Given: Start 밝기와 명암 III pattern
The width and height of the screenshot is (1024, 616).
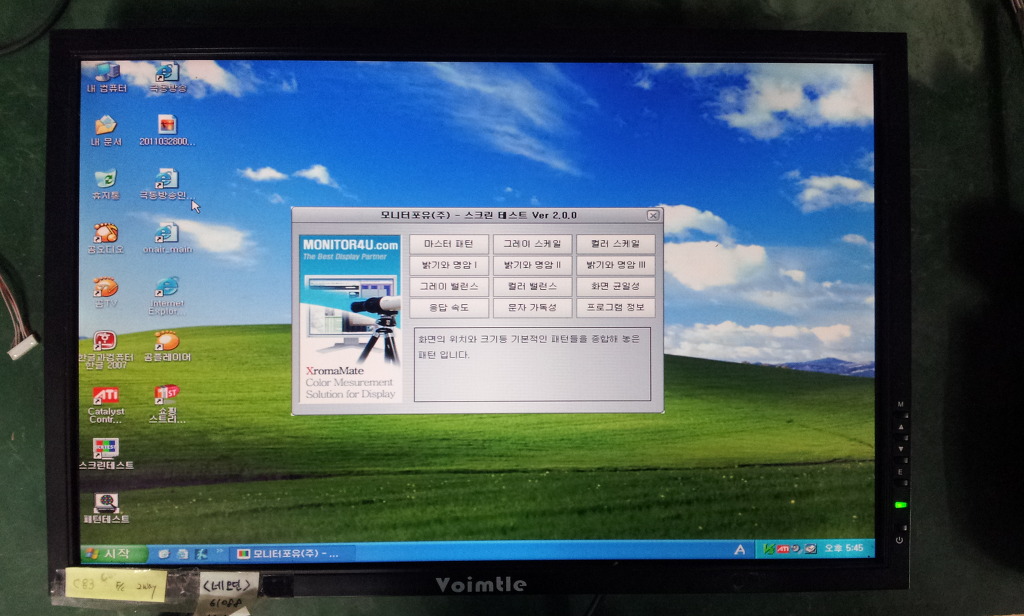Looking at the screenshot, I should click(x=615, y=265).
